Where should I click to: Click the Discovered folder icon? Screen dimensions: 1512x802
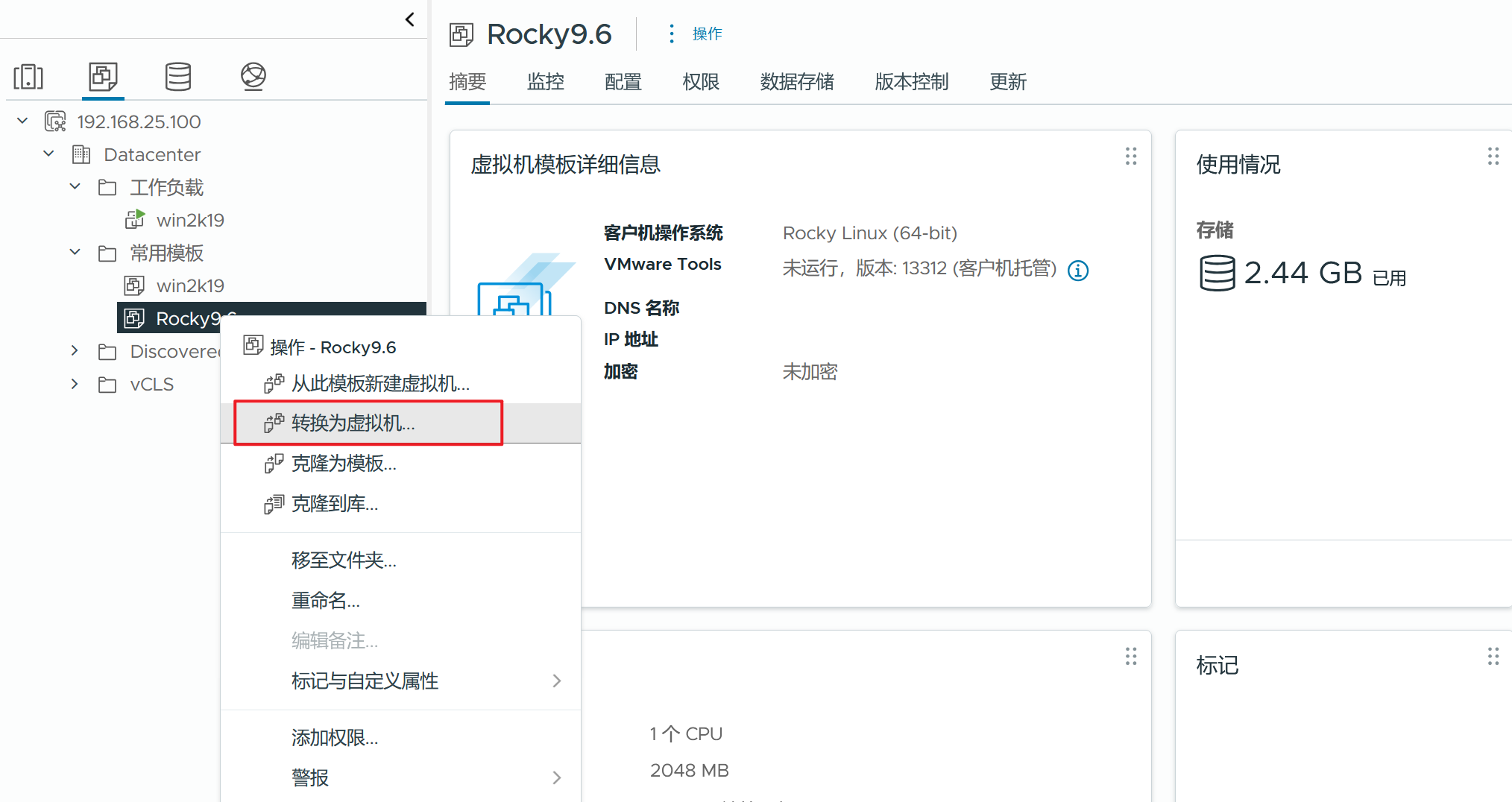coord(107,351)
